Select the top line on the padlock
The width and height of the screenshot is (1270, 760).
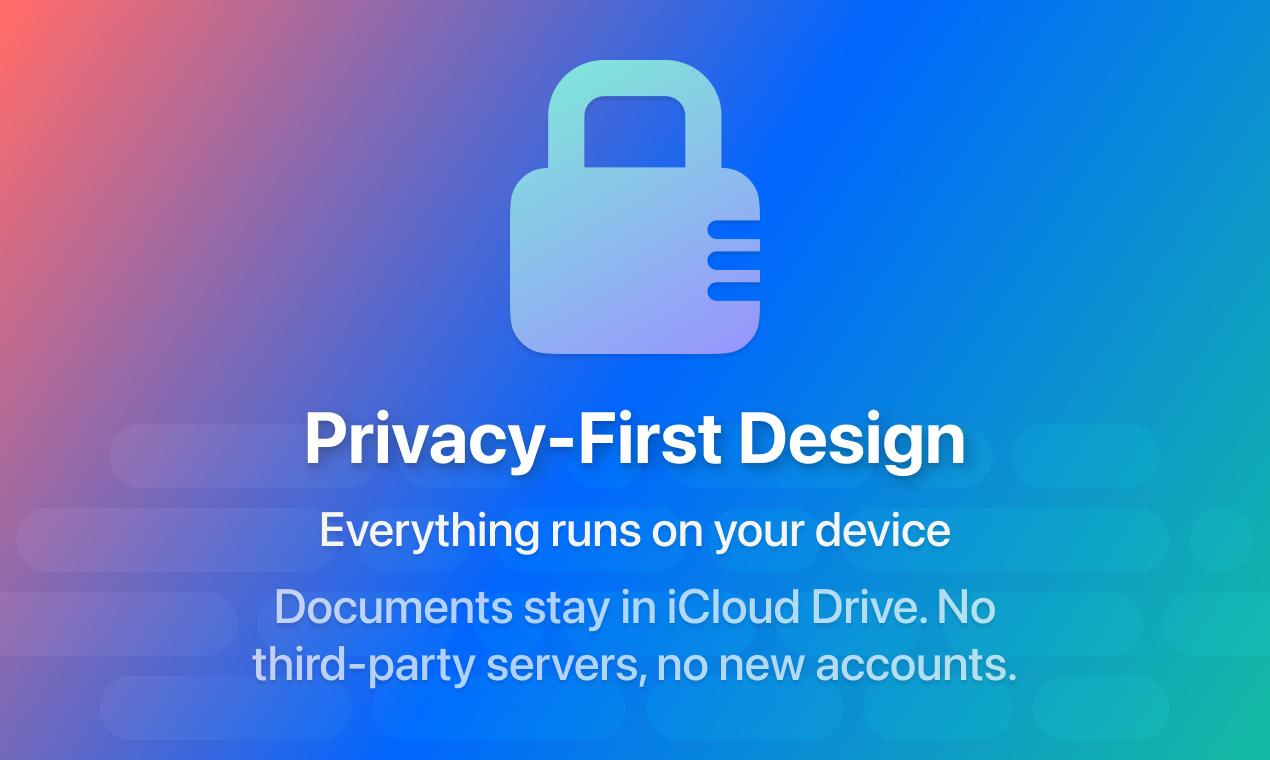point(733,229)
